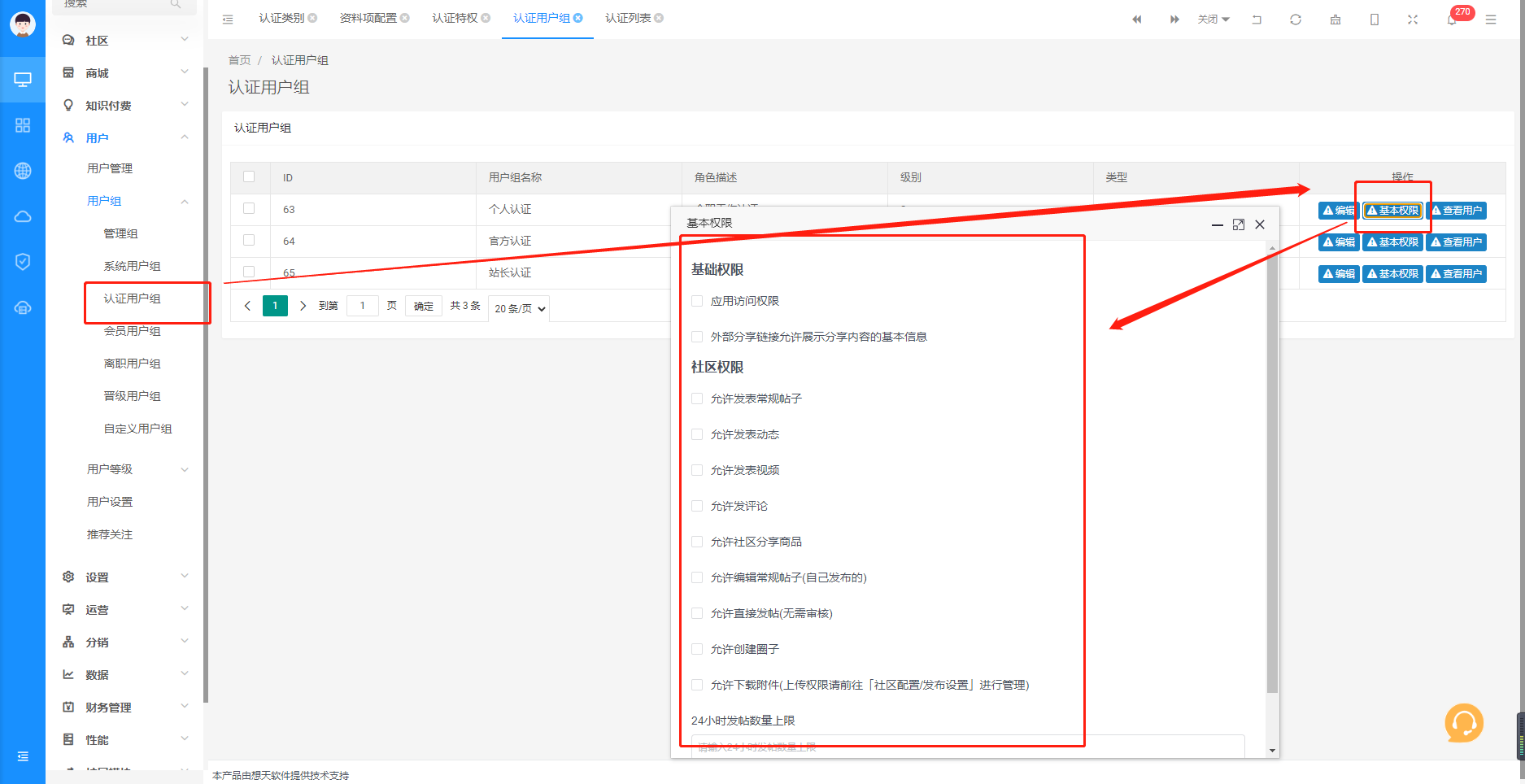Collapse the 用户 sidebar menu
This screenshot has height=784, width=1525.
pos(124,138)
